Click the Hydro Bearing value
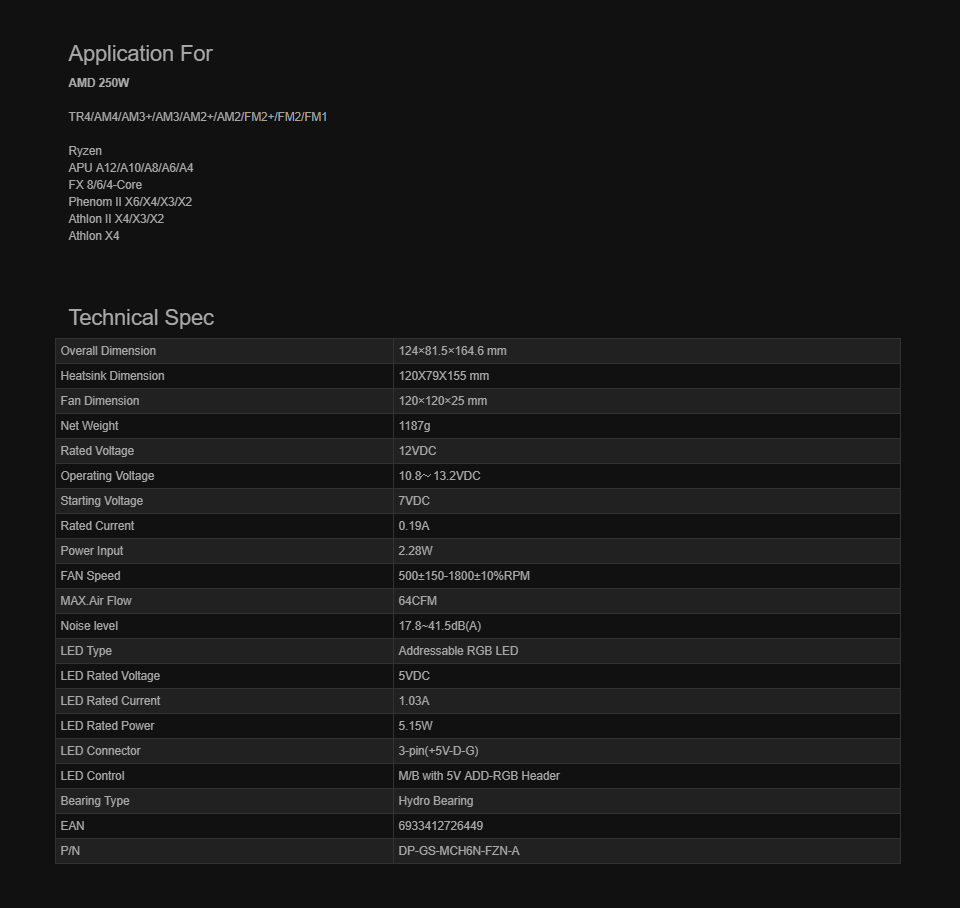960x908 pixels. pyautogui.click(x=436, y=801)
